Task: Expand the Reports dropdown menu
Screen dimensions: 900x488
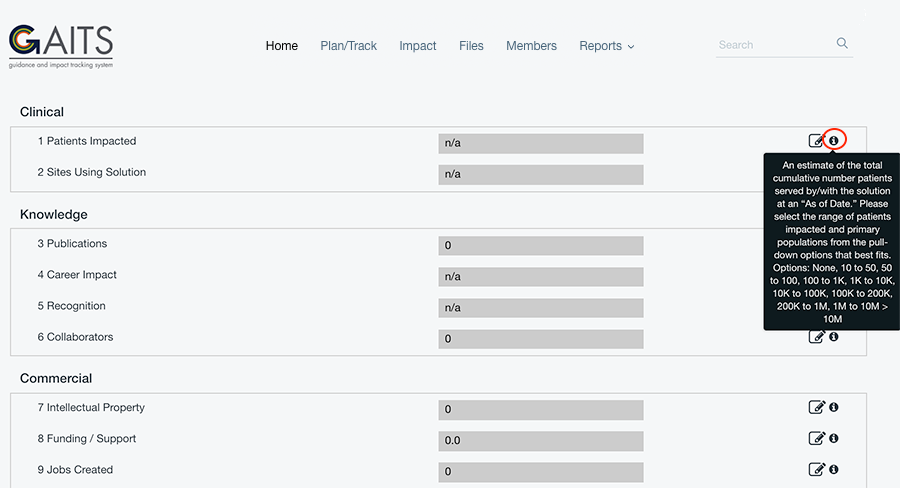Action: pyautogui.click(x=606, y=46)
